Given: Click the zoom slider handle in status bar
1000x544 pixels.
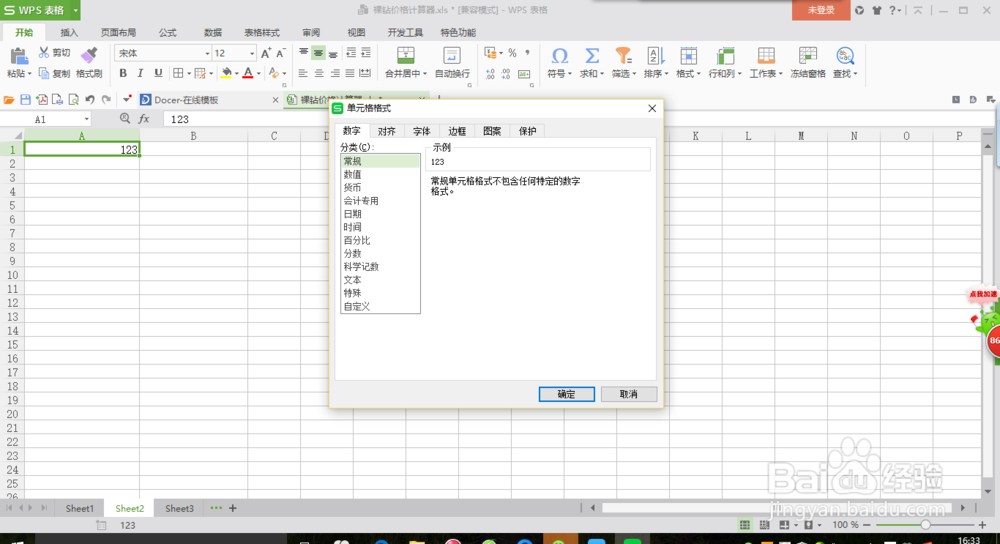Looking at the screenshot, I should [x=925, y=525].
